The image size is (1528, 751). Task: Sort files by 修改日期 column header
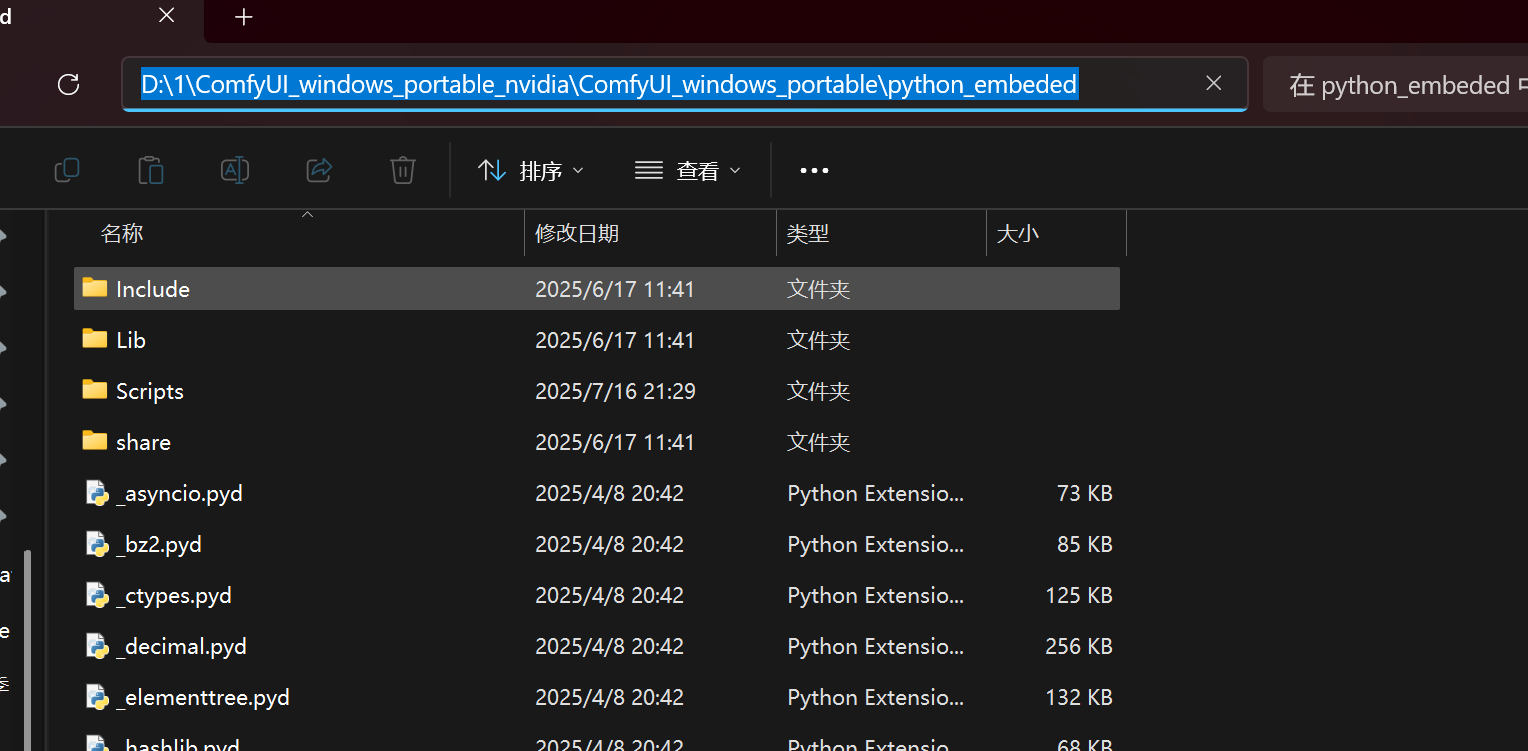pyautogui.click(x=577, y=234)
